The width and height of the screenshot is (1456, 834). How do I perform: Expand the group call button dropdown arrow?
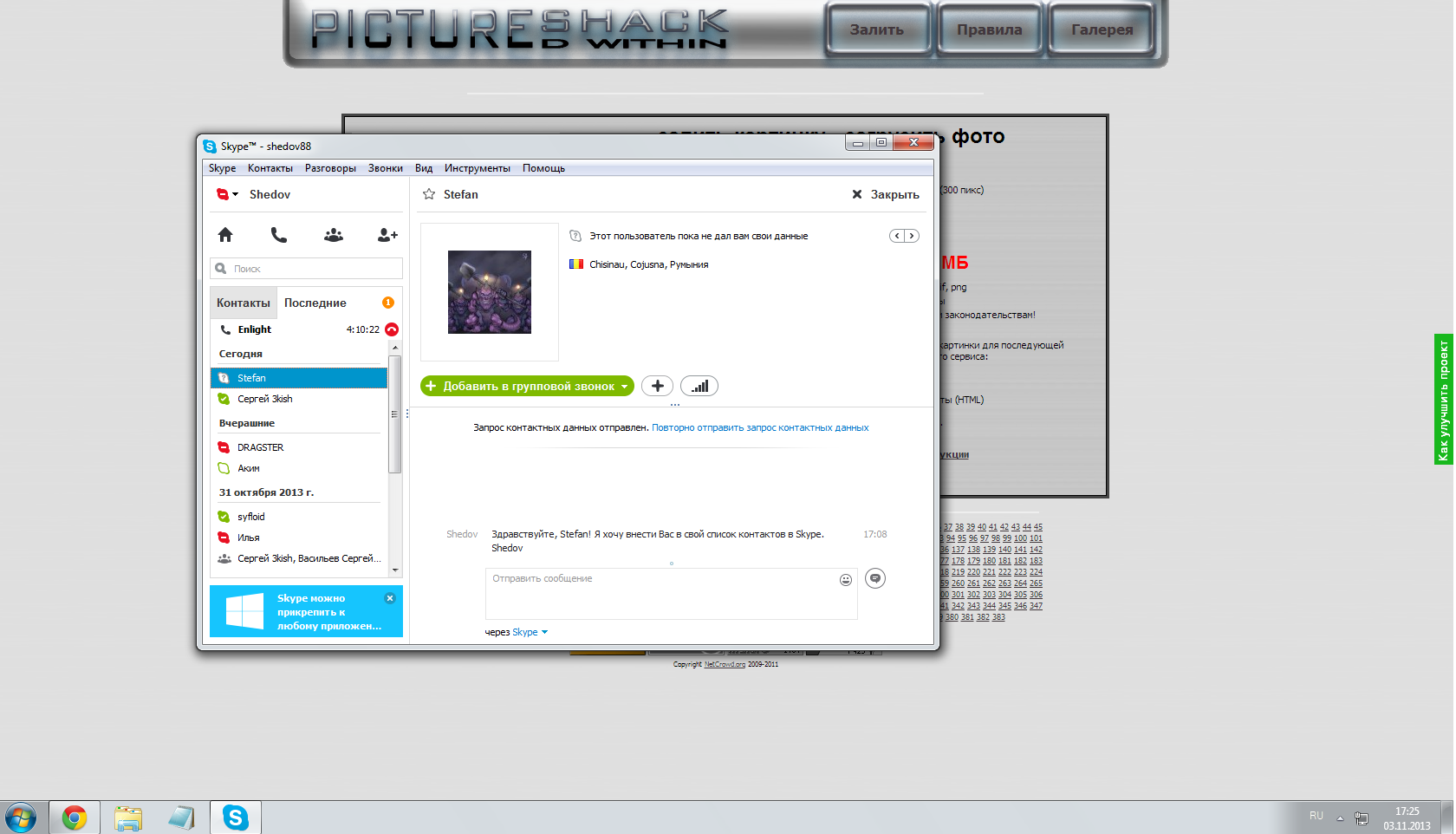tap(624, 387)
